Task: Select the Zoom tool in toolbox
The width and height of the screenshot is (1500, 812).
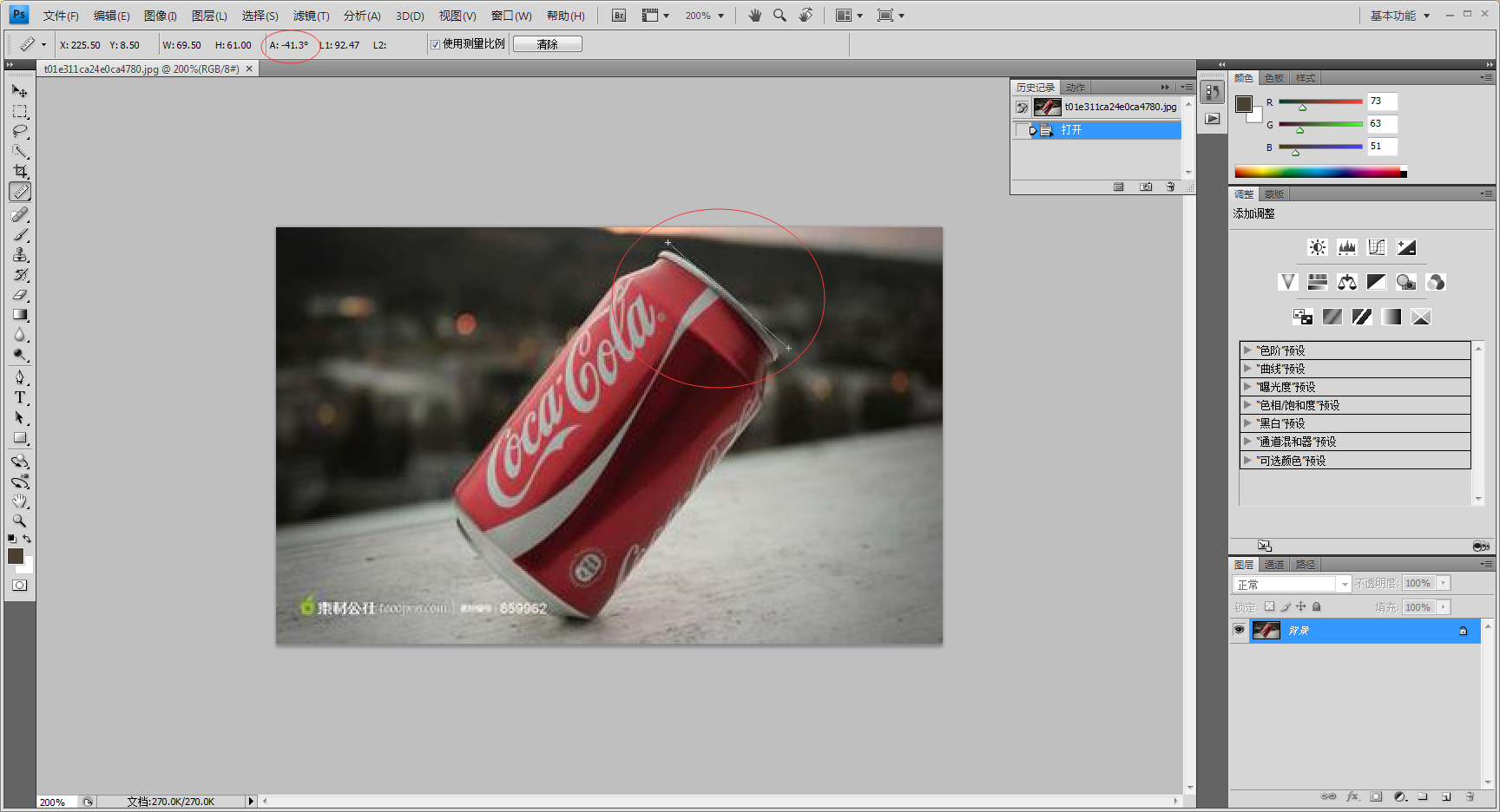Action: click(x=20, y=521)
